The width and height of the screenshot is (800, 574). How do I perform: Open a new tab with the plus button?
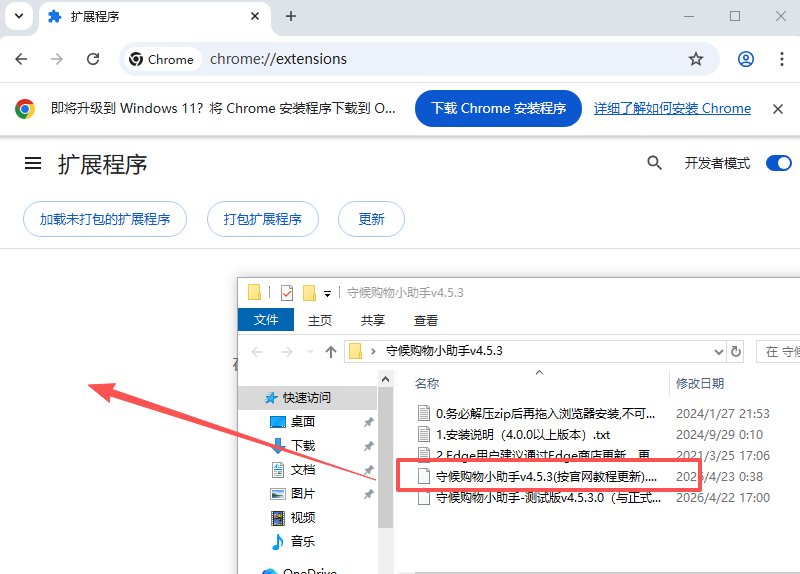tap(291, 16)
